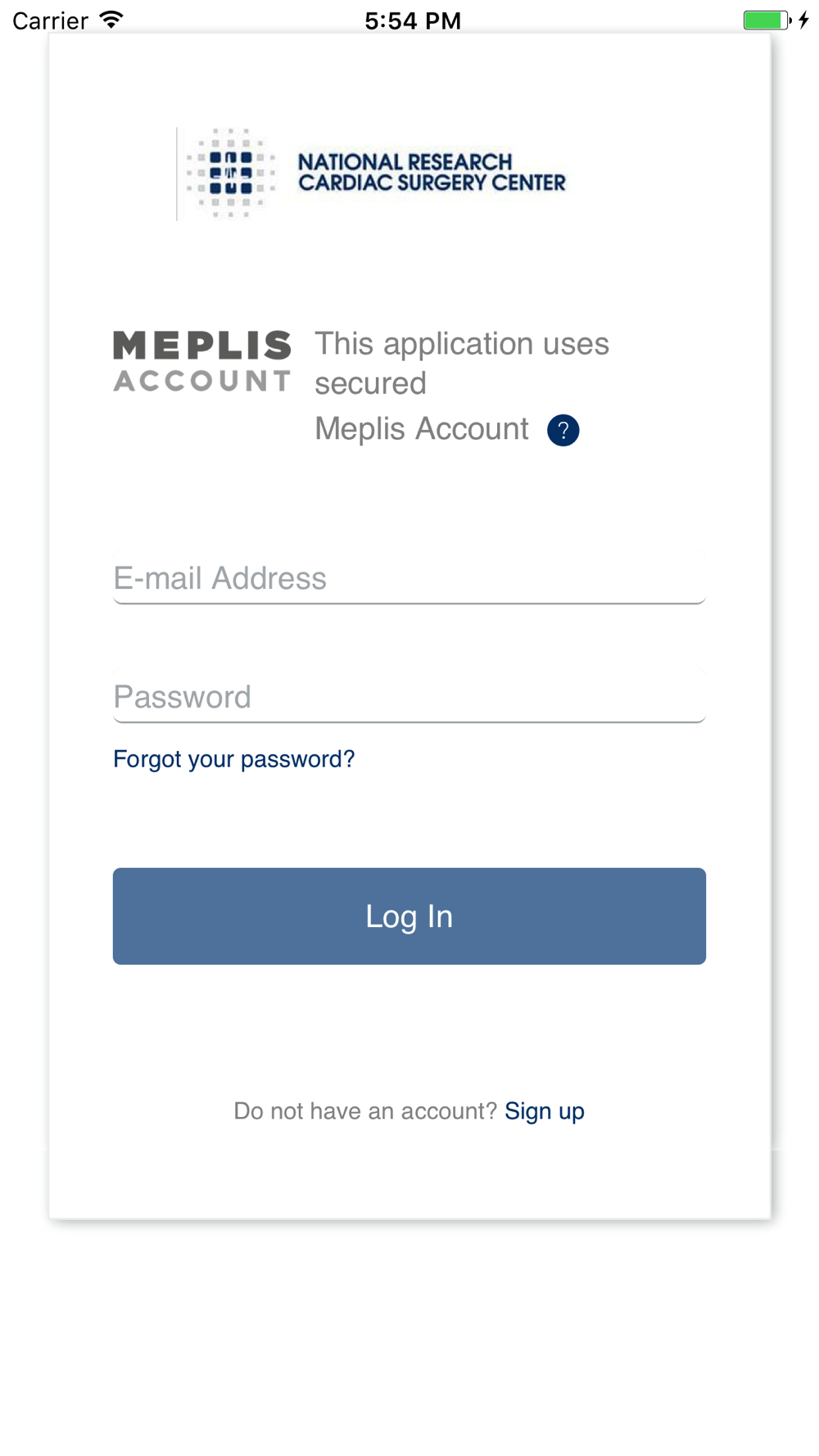Screen dimensions: 819x1456
Task: Tap the charging lightning bolt icon
Action: point(804,20)
